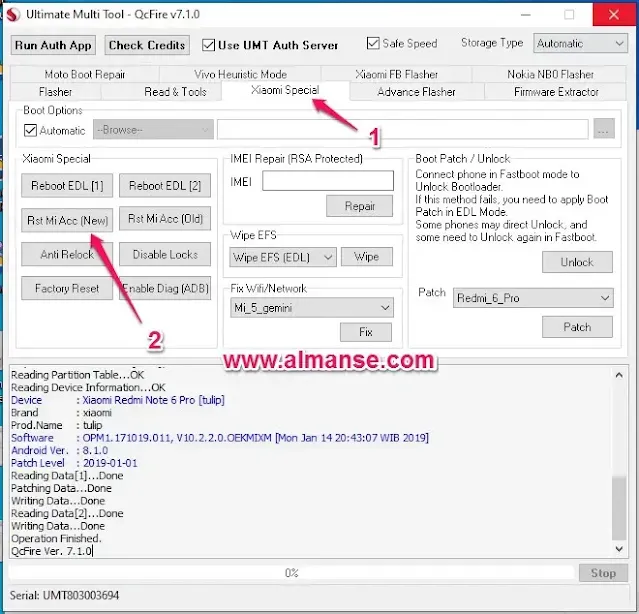Image resolution: width=639 pixels, height=614 pixels.
Task: Toggle Safe Speed checkbox
Action: (373, 43)
